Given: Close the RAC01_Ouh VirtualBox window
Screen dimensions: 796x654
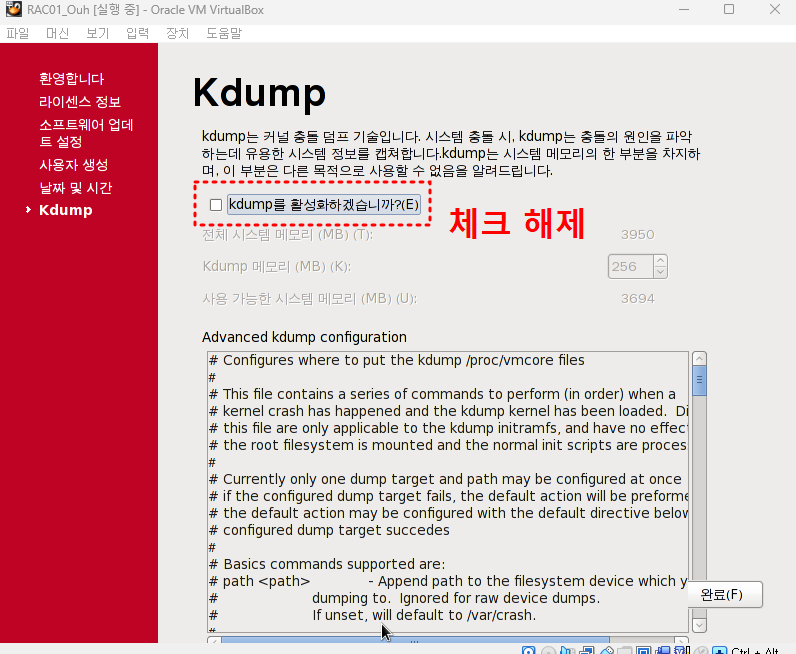Looking at the screenshot, I should point(775,9).
